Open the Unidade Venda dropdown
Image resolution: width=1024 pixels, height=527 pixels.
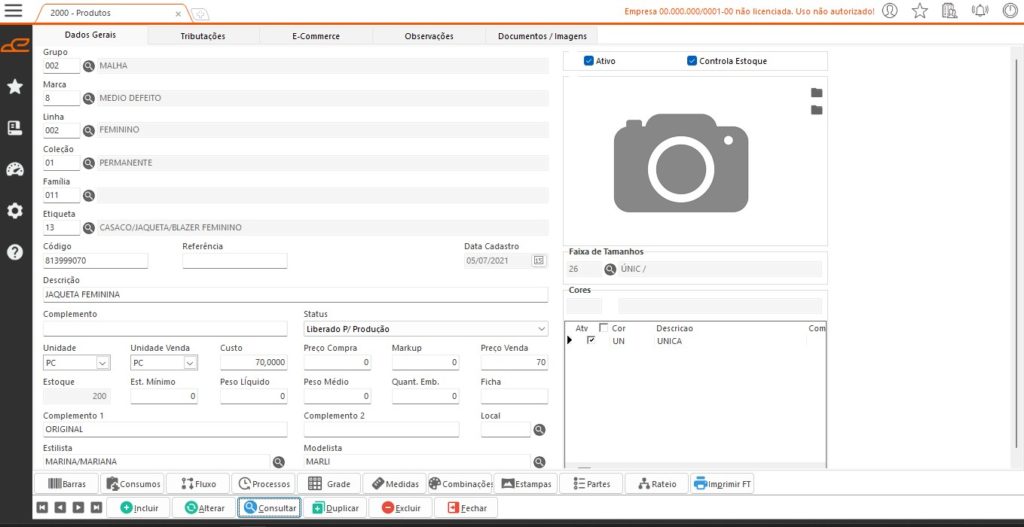coord(191,363)
